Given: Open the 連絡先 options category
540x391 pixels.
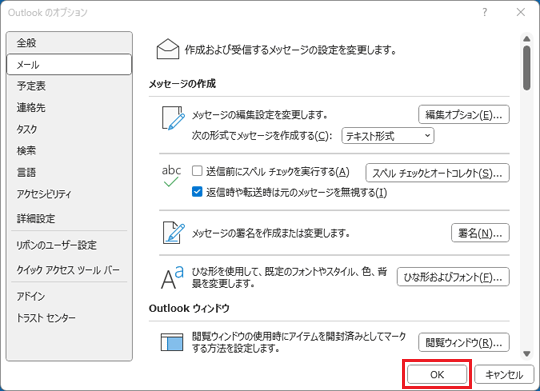Looking at the screenshot, I should [69, 107].
